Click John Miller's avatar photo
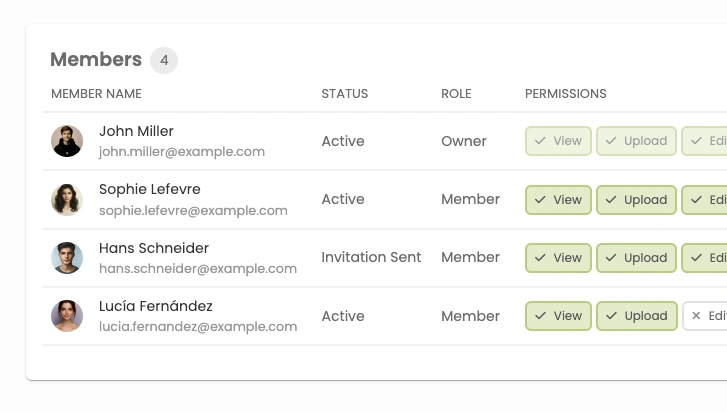 pyautogui.click(x=67, y=141)
